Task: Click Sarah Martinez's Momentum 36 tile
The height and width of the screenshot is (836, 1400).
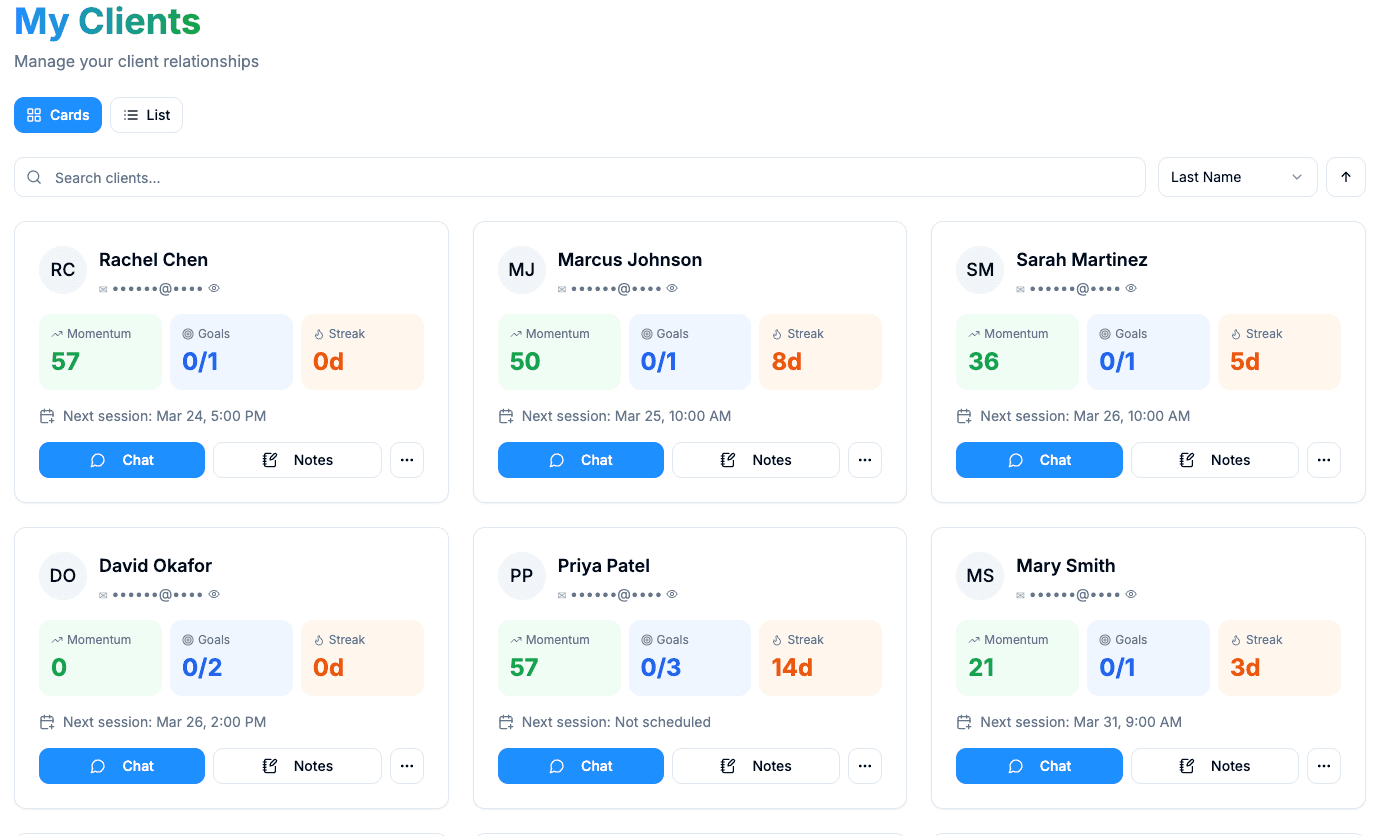Action: [x=1017, y=352]
